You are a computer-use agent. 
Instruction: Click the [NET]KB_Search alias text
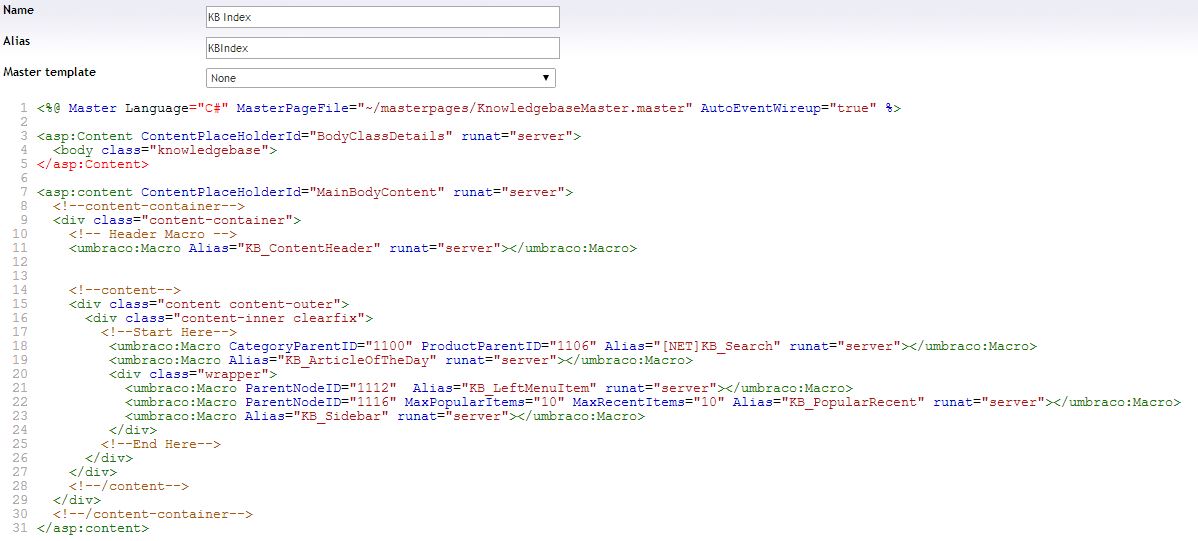pyautogui.click(x=718, y=346)
